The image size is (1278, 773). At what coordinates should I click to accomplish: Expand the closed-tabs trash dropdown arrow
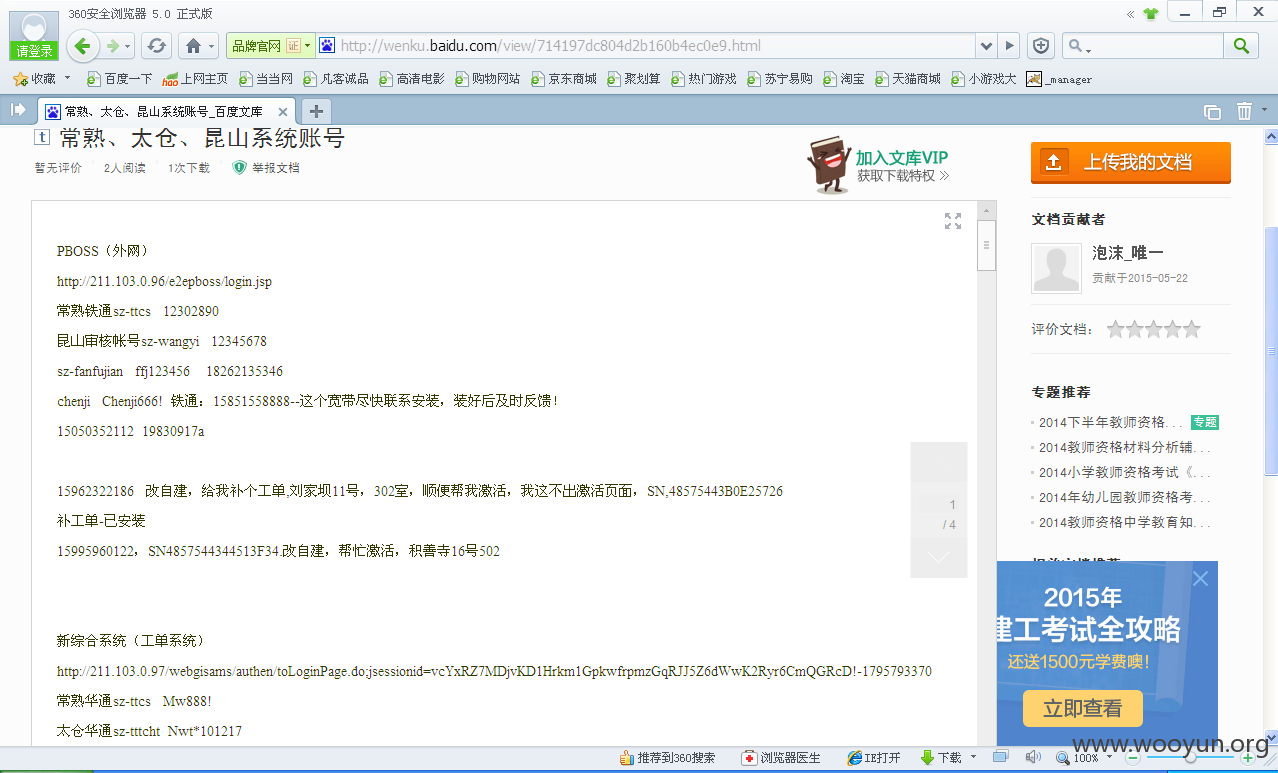1264,111
